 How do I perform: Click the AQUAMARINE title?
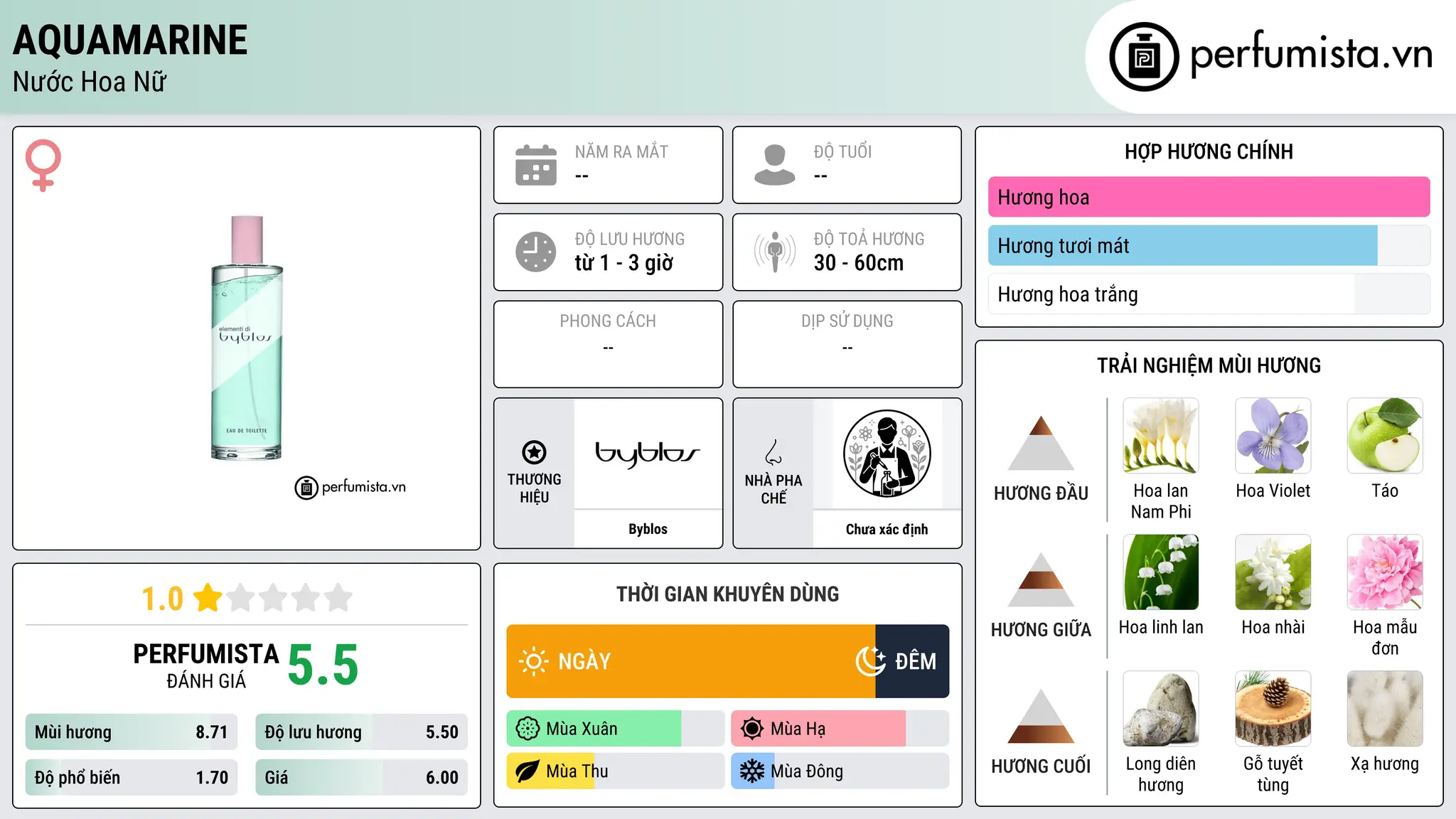(130, 40)
